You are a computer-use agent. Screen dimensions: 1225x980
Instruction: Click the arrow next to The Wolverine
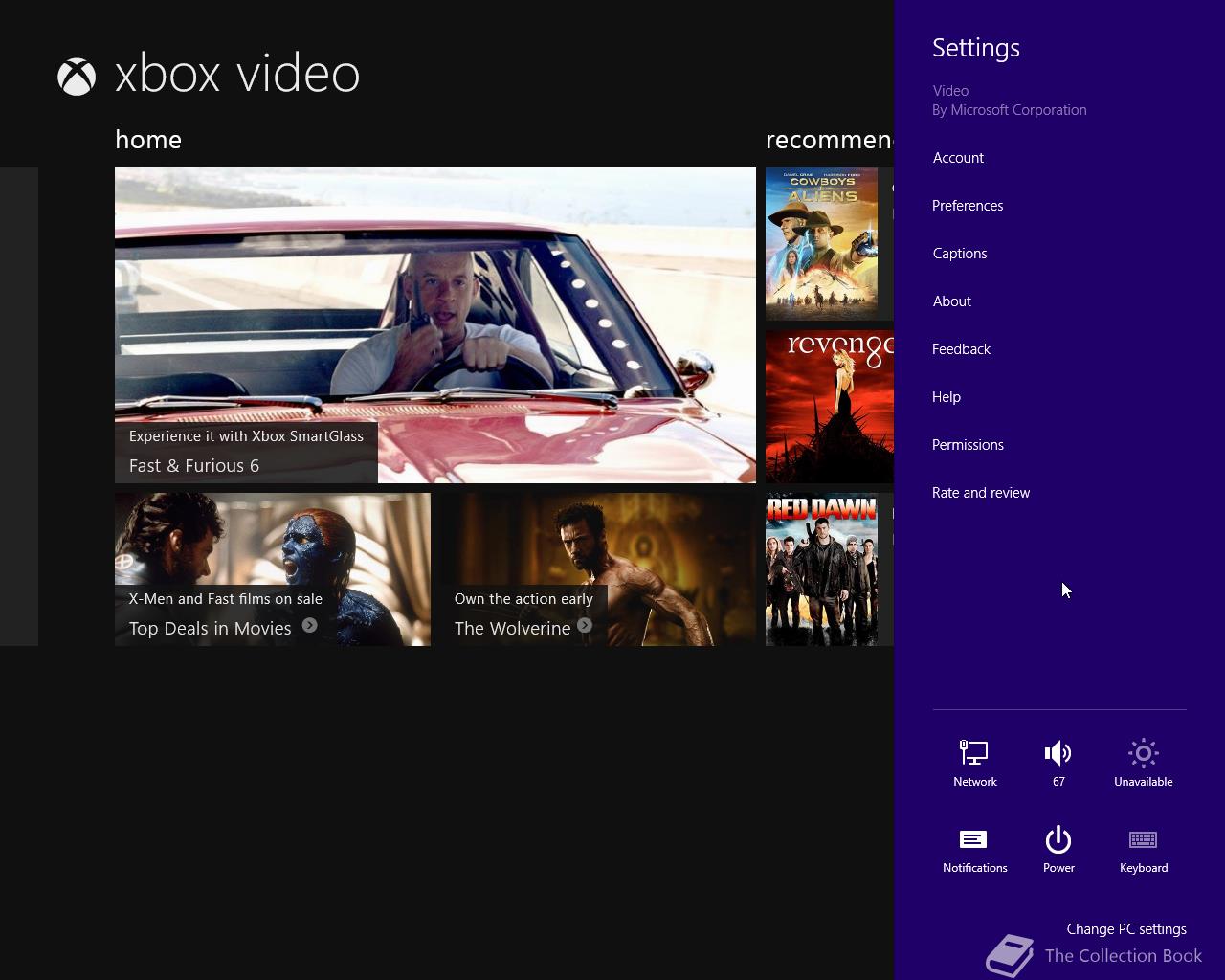(585, 625)
